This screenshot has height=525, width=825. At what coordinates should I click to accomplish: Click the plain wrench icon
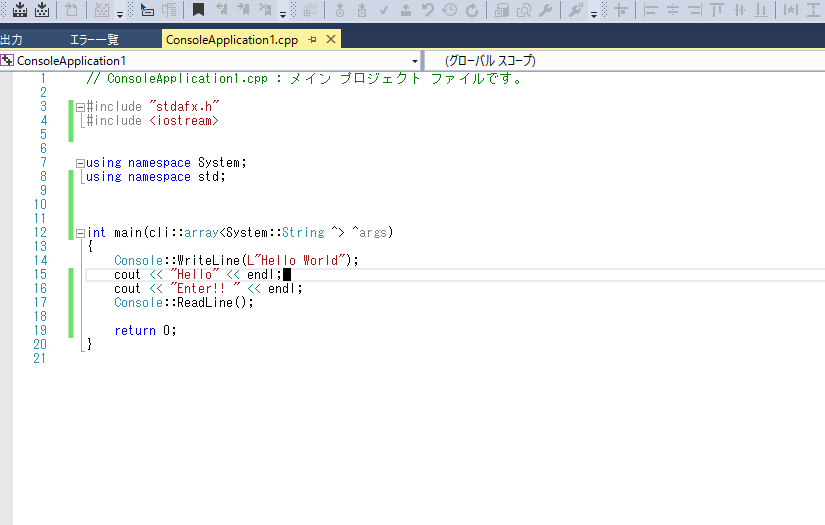(x=546, y=10)
